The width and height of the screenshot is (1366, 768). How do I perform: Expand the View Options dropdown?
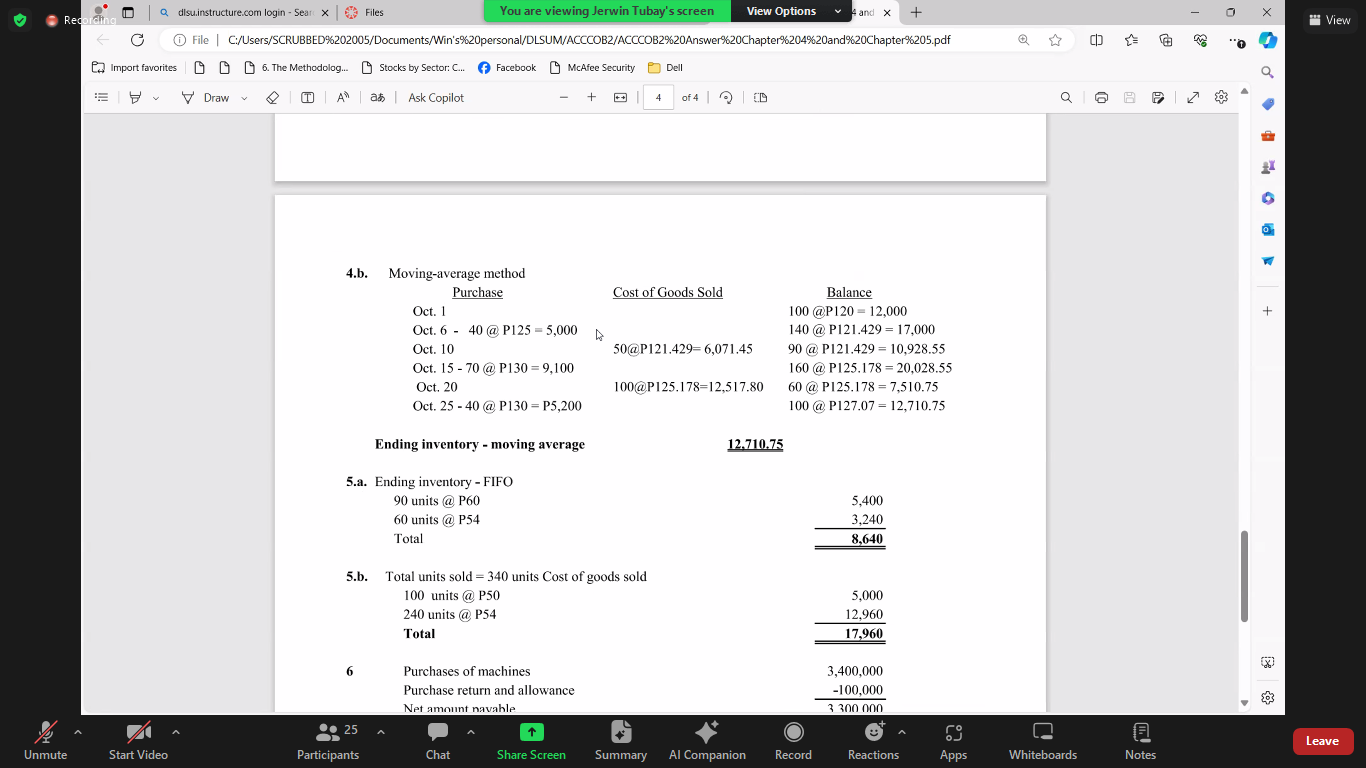794,11
